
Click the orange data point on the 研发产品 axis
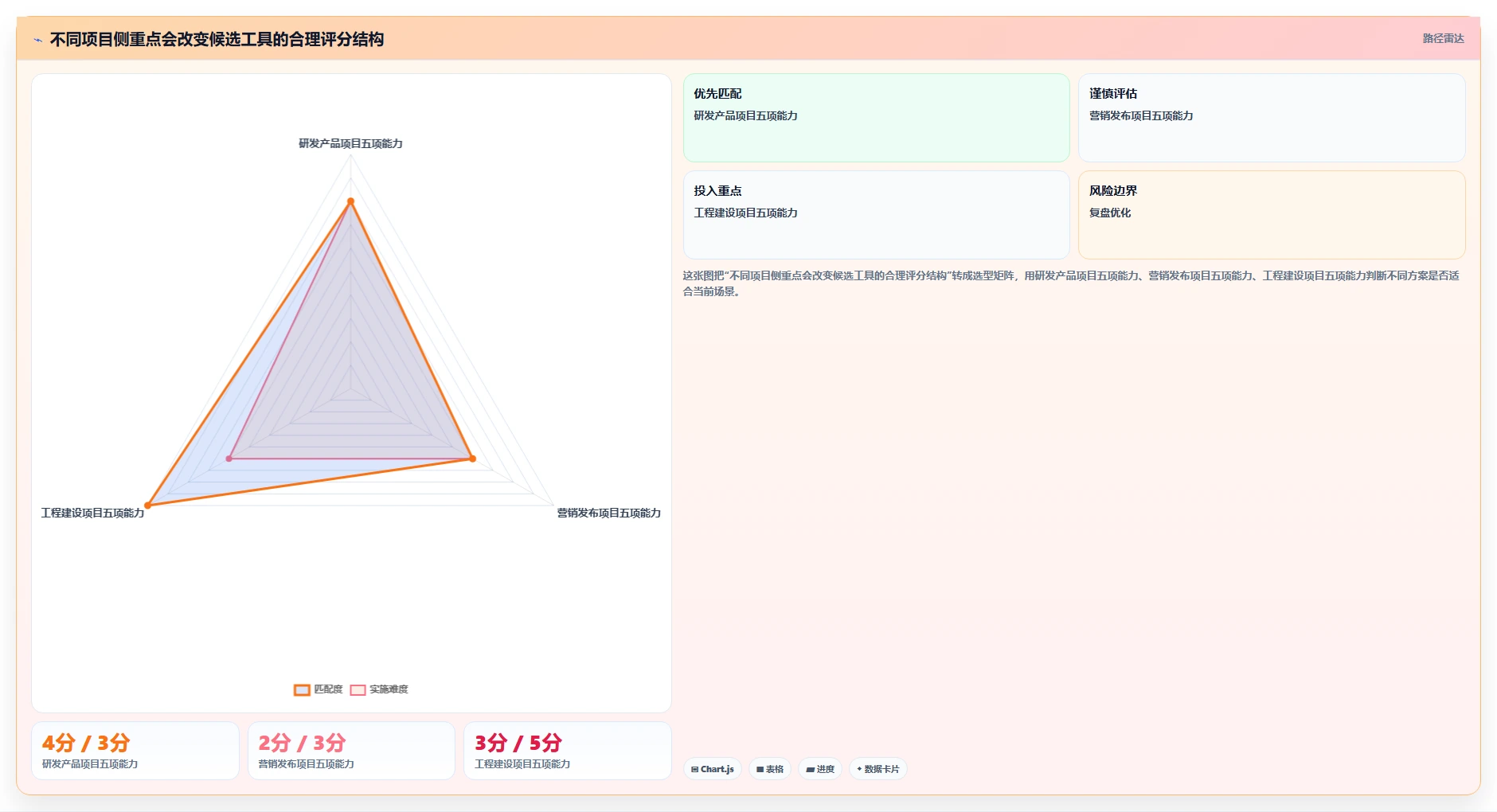[x=350, y=201]
